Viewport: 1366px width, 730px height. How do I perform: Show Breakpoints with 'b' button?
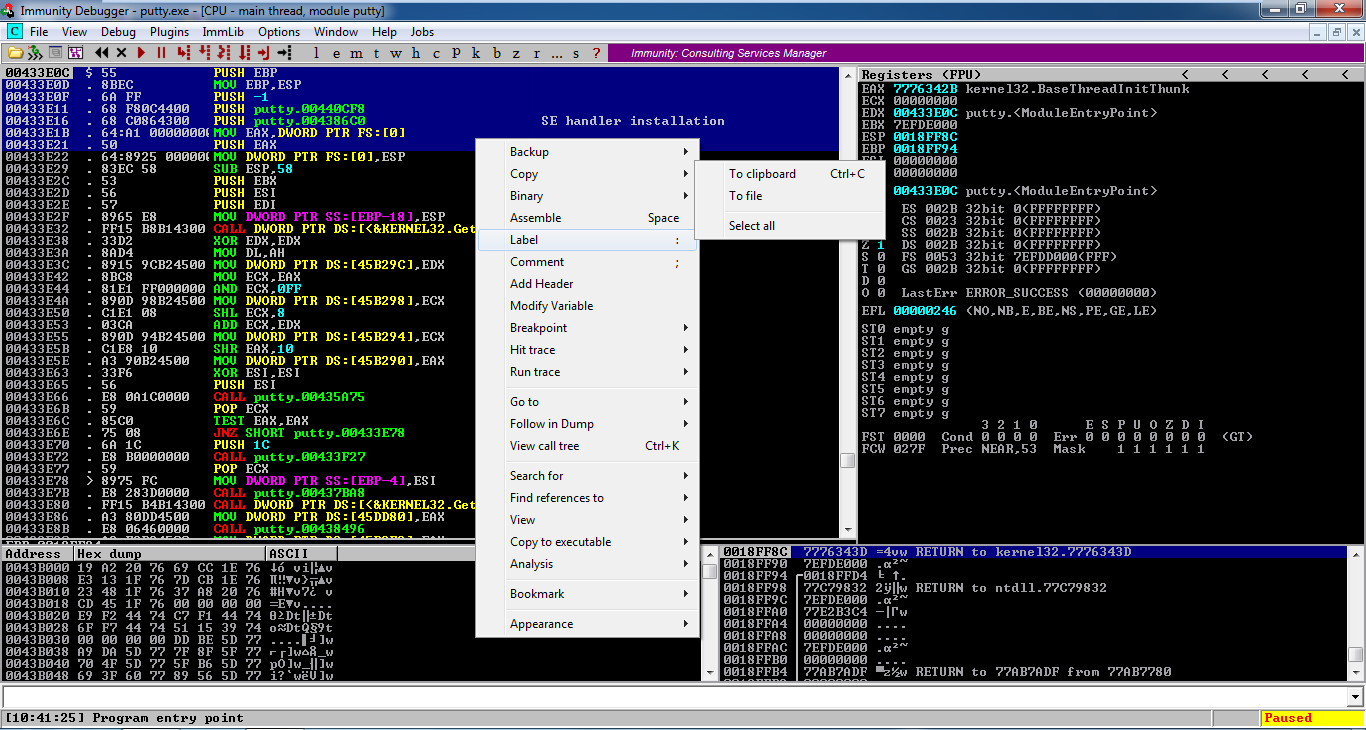pos(496,53)
